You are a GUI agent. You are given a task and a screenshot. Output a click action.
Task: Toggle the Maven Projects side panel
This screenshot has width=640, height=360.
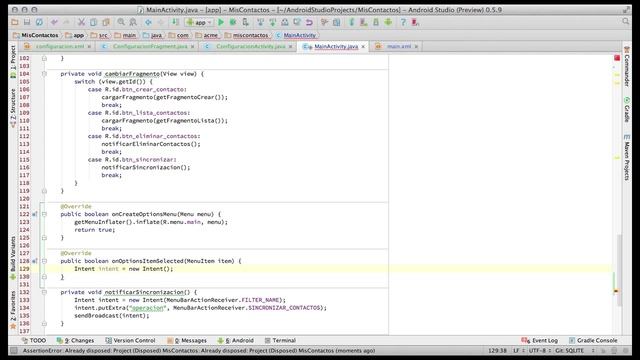(627, 157)
